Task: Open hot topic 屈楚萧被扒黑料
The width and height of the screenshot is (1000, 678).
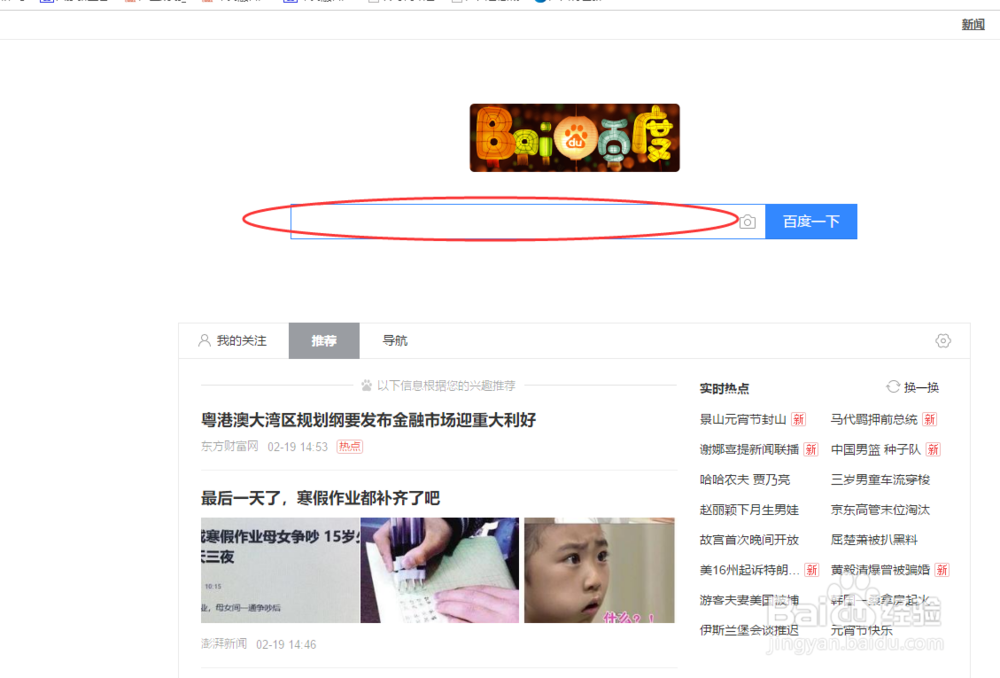Action: 874,540
